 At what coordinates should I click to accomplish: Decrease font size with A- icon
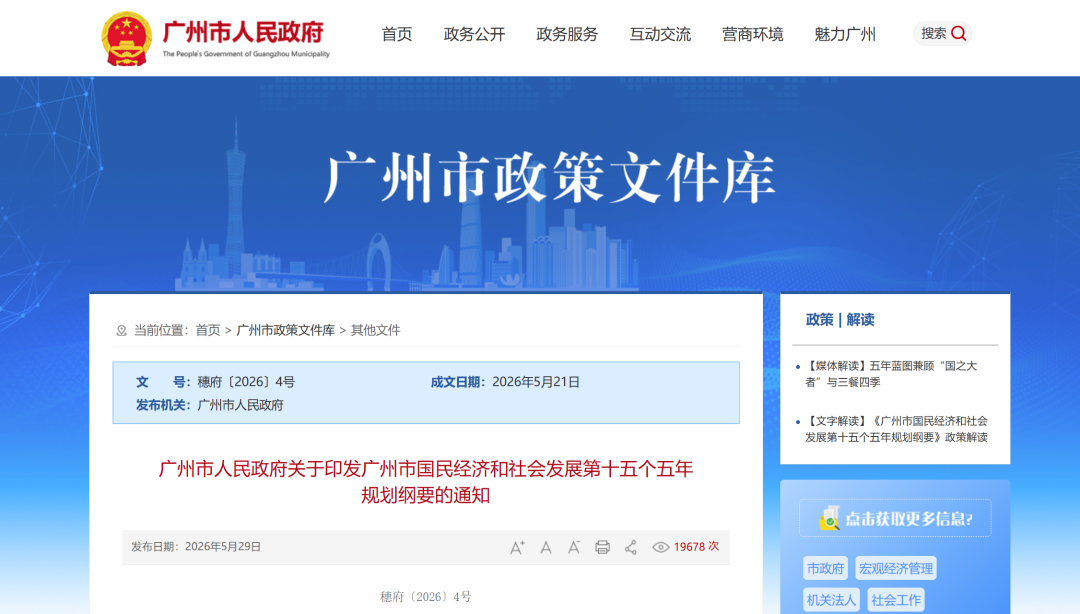(x=574, y=547)
